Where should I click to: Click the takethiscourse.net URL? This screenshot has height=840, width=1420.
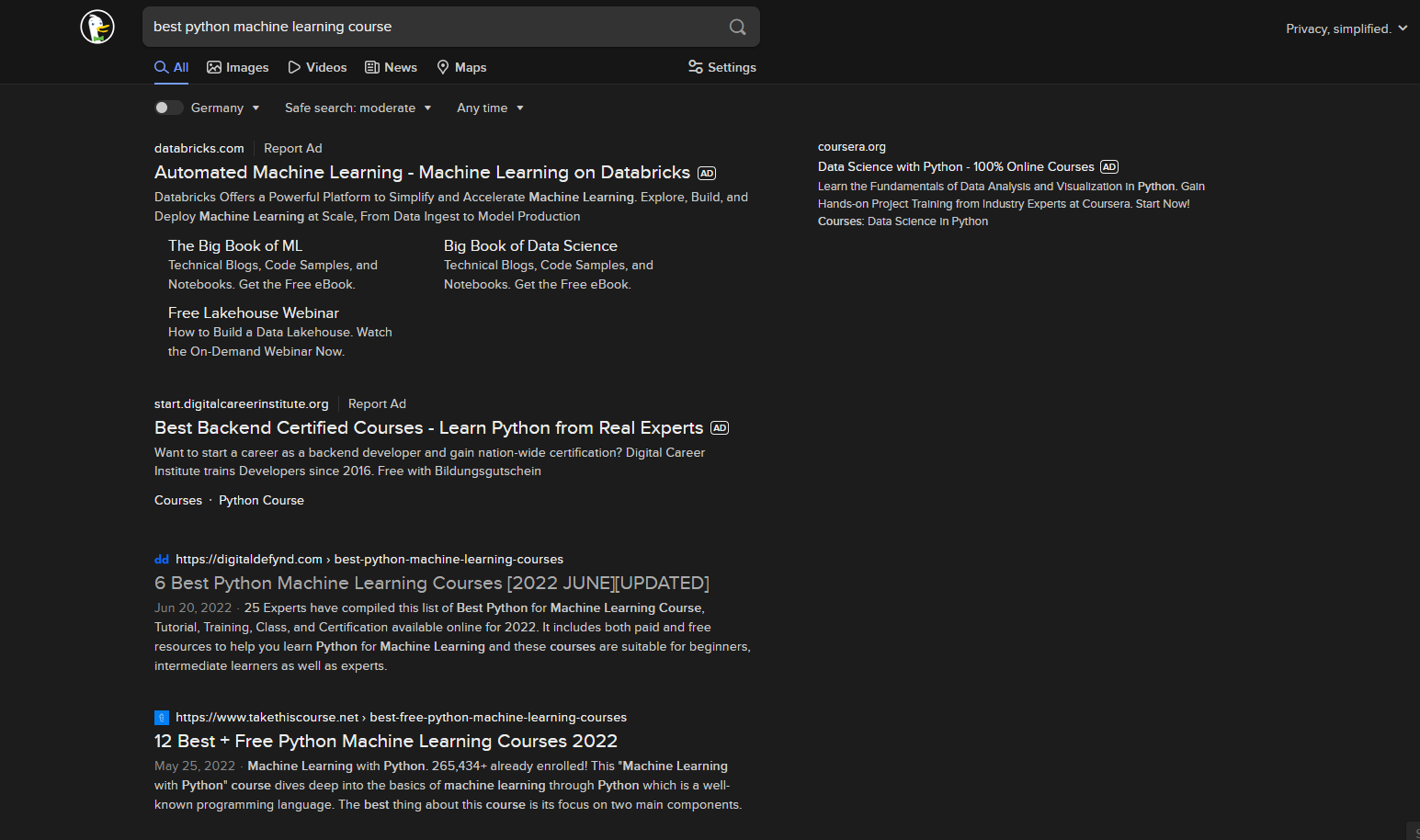click(x=401, y=717)
